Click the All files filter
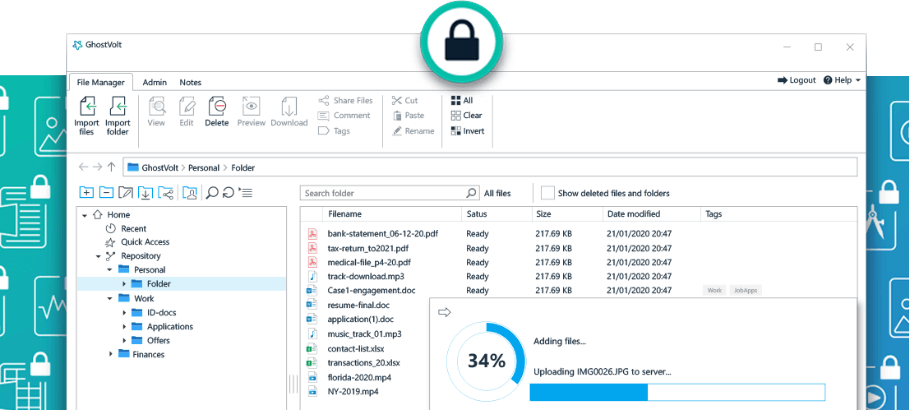Screen dimensions: 909x410 [497, 193]
